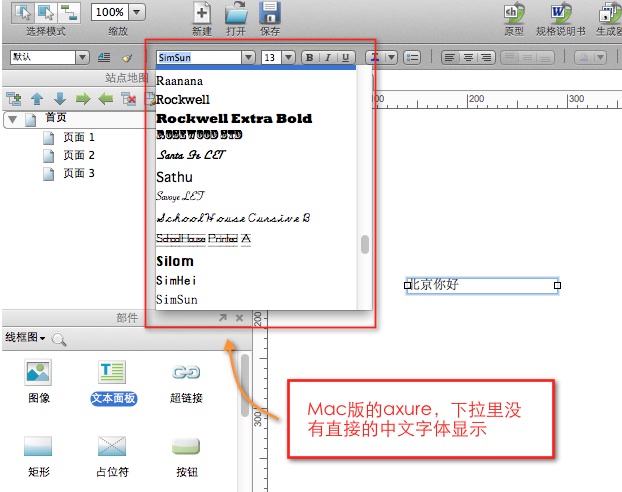
Task: Open the 100% zoom dropdown
Action: coord(137,13)
